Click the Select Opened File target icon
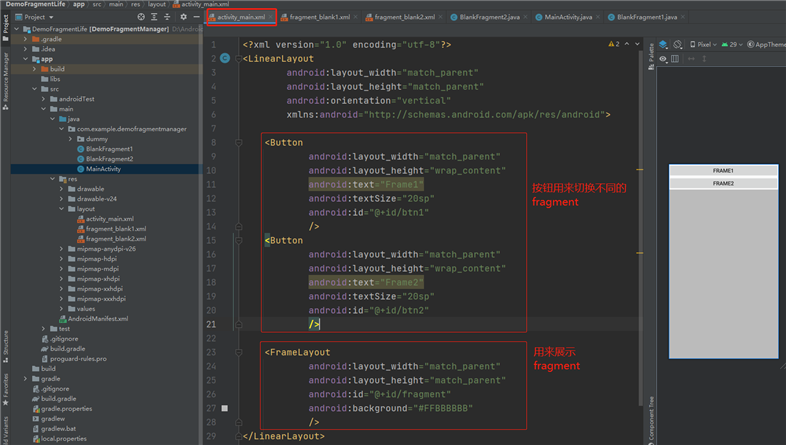 click(141, 17)
